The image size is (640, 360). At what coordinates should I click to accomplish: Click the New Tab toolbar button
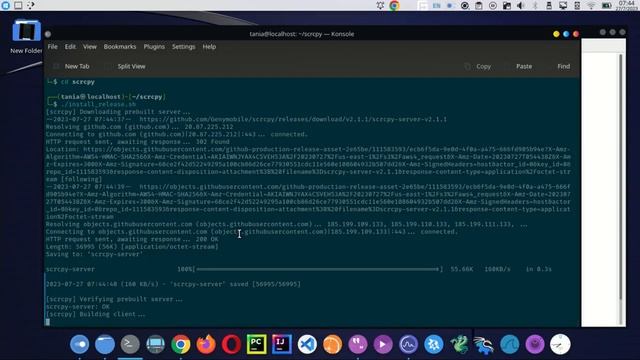(71, 66)
